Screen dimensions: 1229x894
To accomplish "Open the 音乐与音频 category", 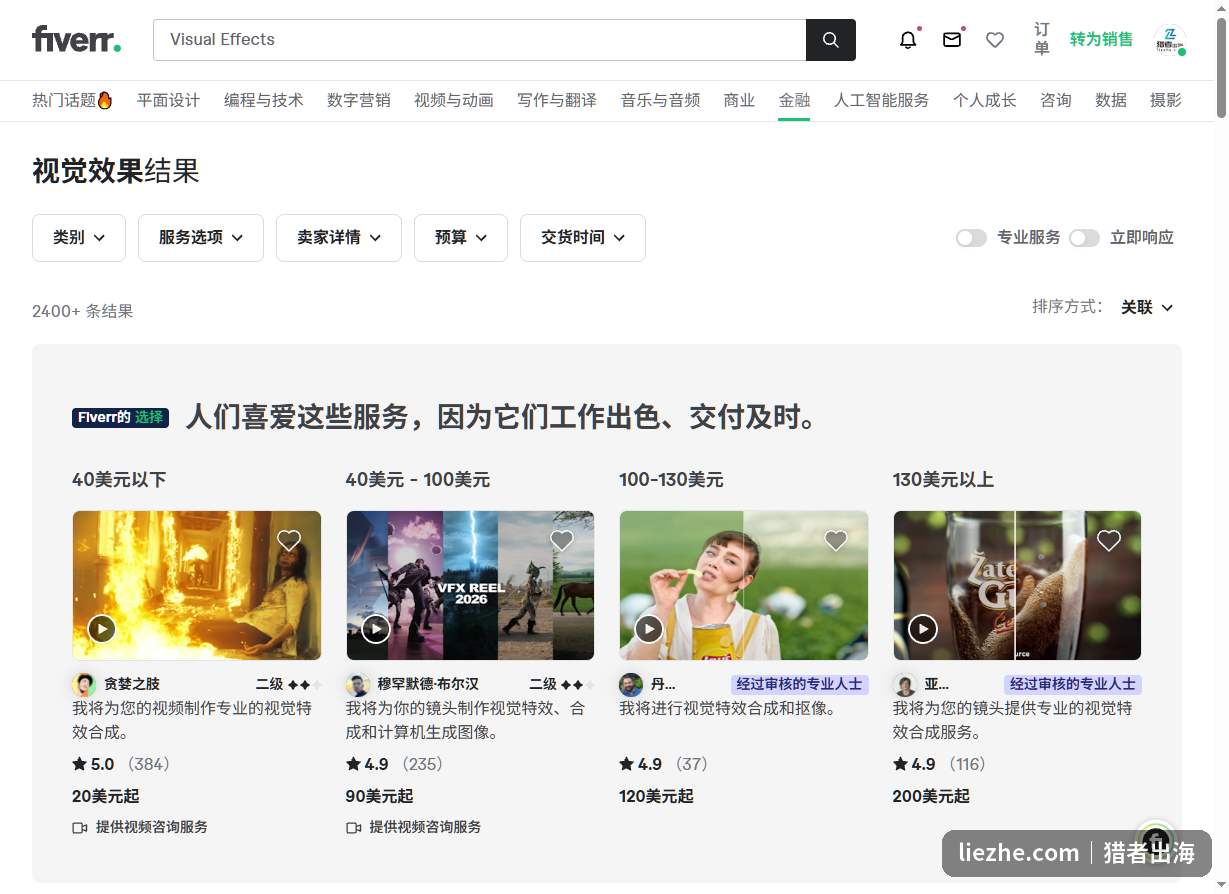I will point(661,100).
